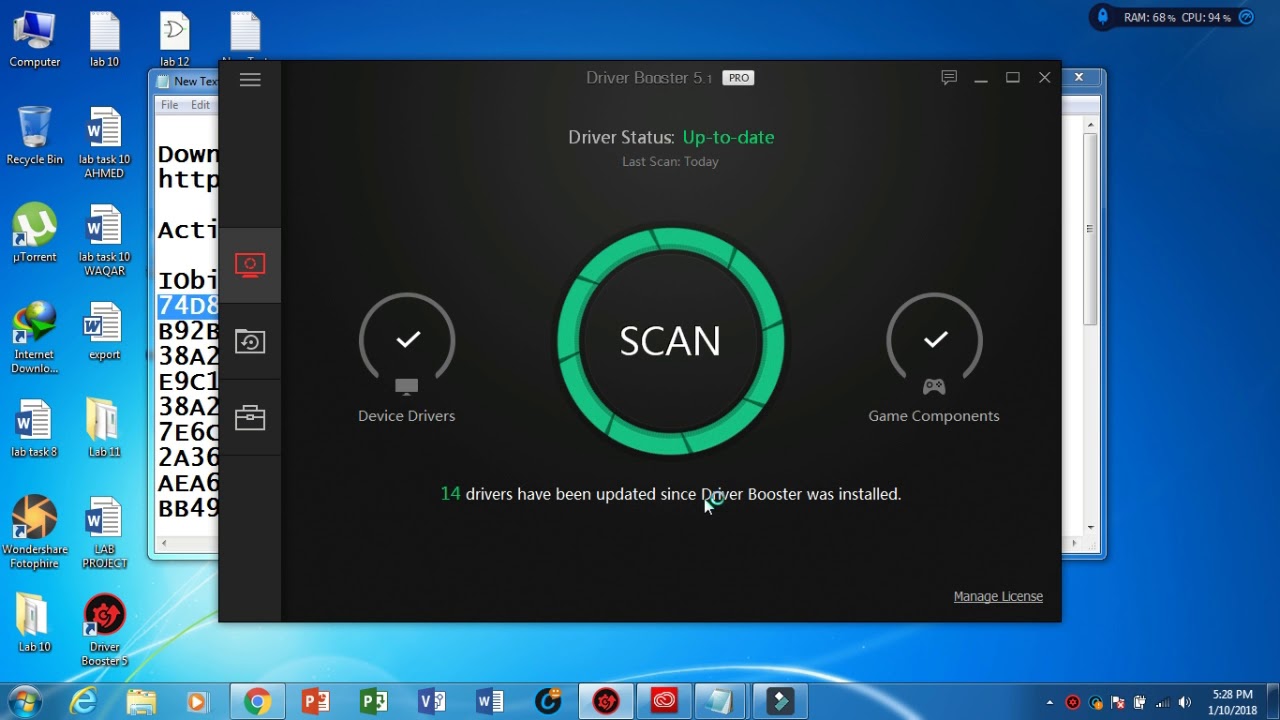Select the Recycle Bin desktop icon
The height and width of the screenshot is (720, 1280).
point(35,136)
